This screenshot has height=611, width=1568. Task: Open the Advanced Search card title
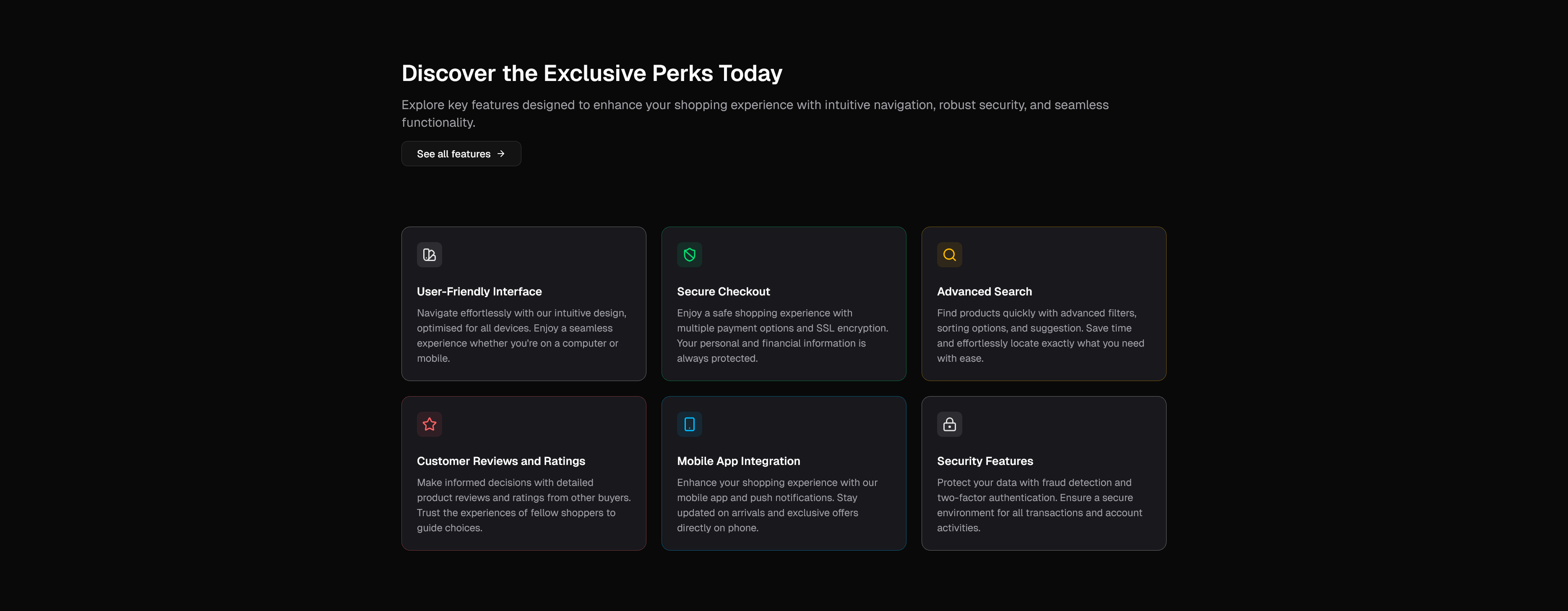pyautogui.click(x=984, y=291)
